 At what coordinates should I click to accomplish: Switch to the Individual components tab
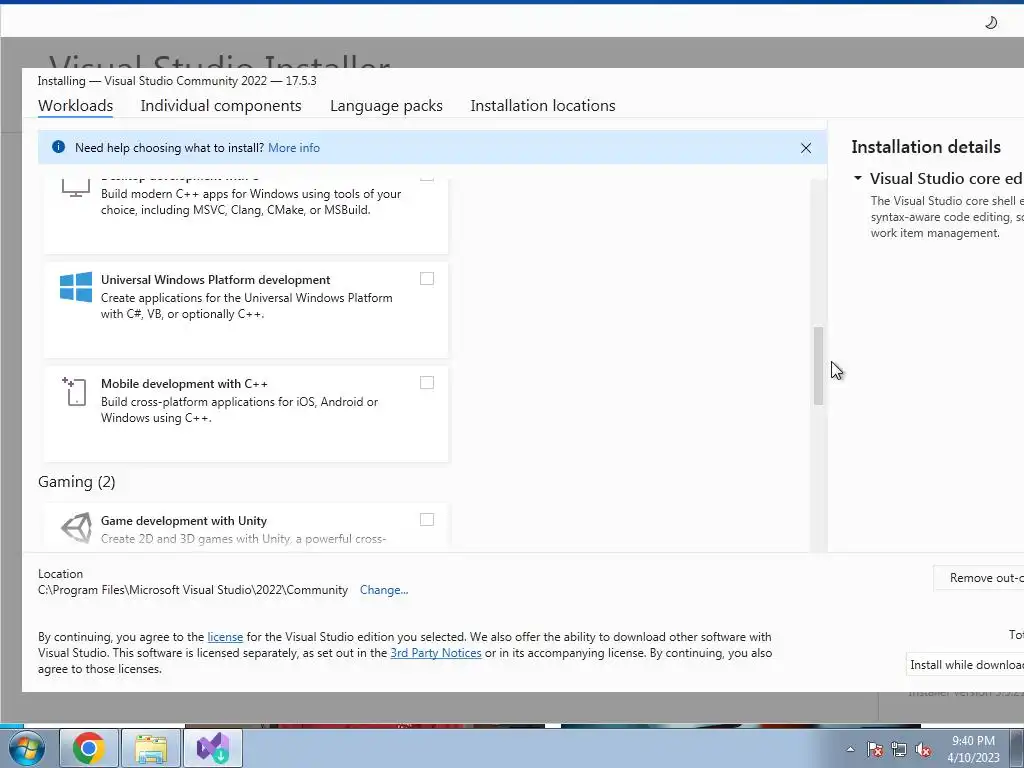[221, 106]
